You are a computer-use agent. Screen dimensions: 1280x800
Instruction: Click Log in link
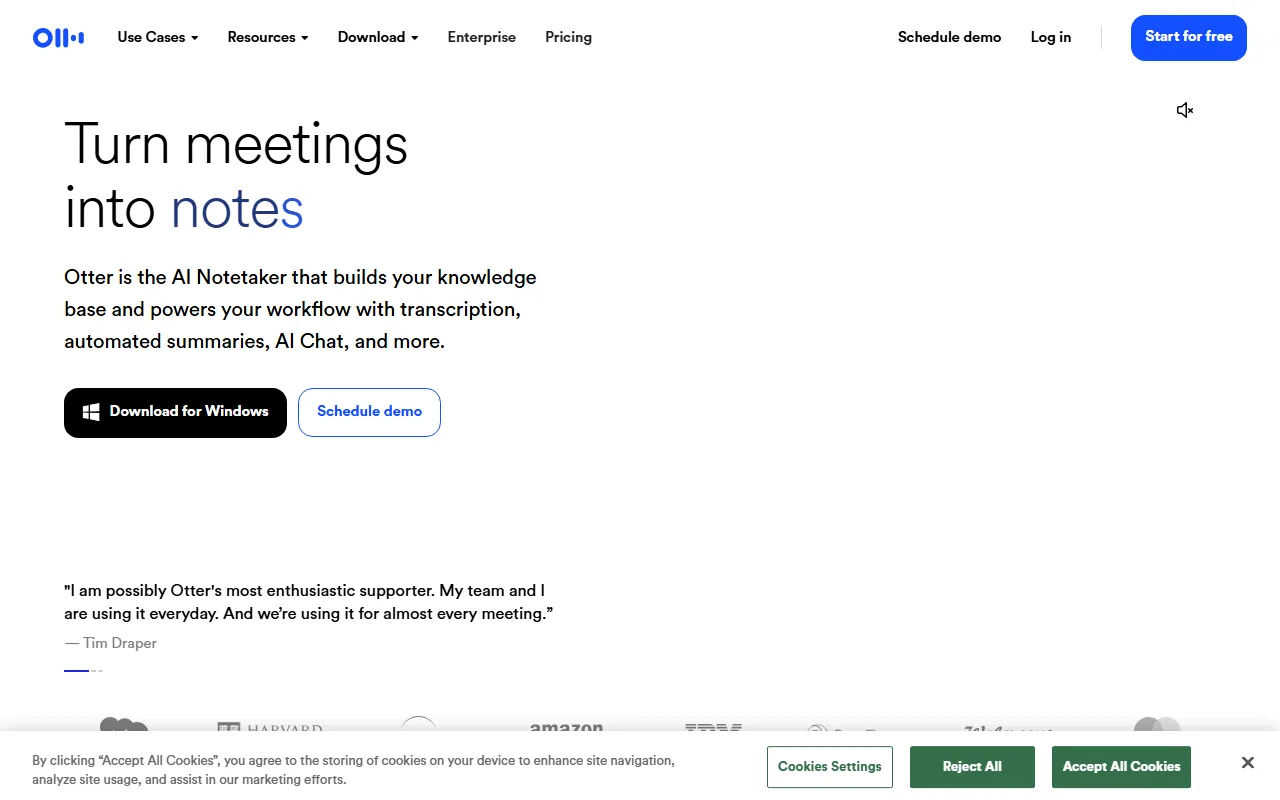1050,38
